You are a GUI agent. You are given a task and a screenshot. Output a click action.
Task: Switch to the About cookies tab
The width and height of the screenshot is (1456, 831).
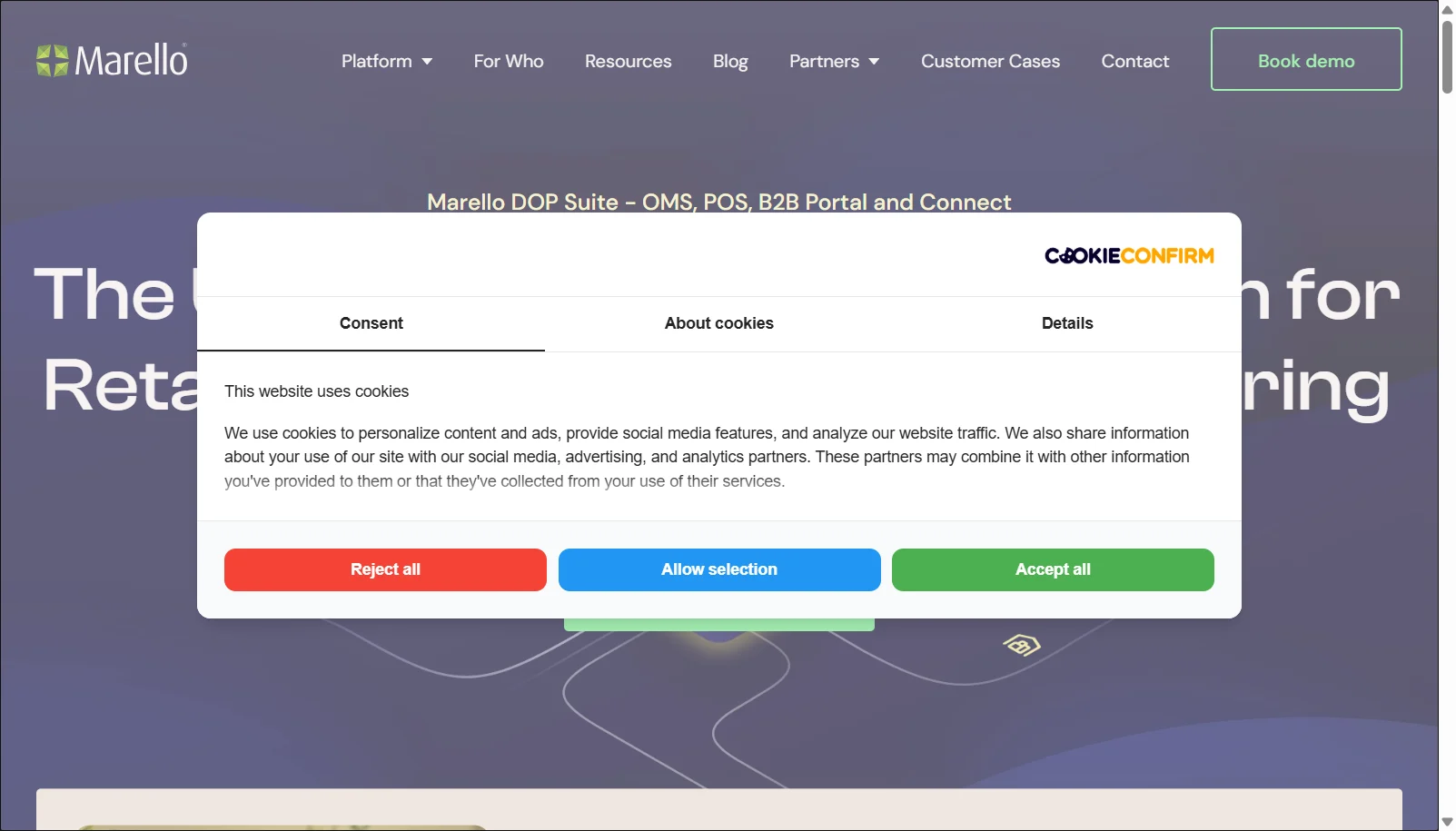pyautogui.click(x=719, y=323)
